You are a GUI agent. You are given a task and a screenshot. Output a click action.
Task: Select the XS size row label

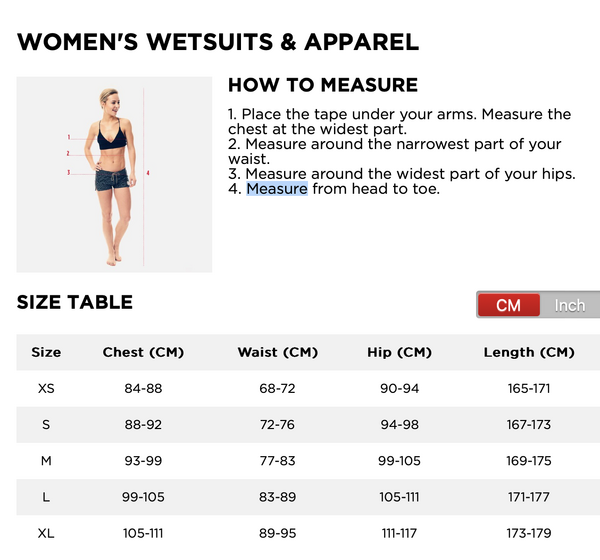point(46,388)
